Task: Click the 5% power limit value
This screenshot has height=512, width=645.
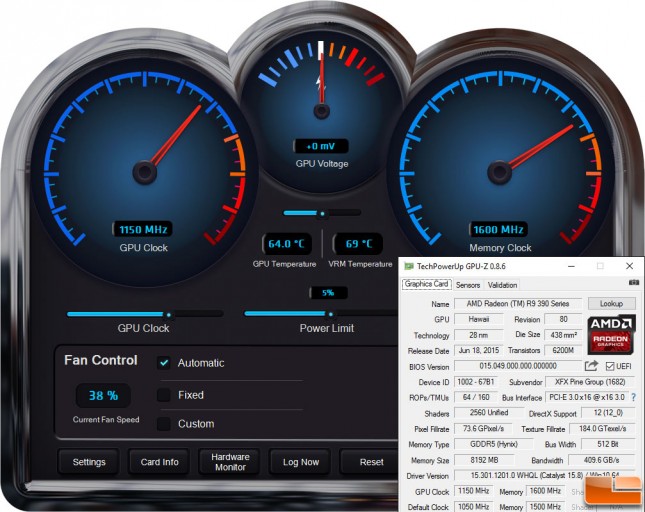Action: (328, 293)
